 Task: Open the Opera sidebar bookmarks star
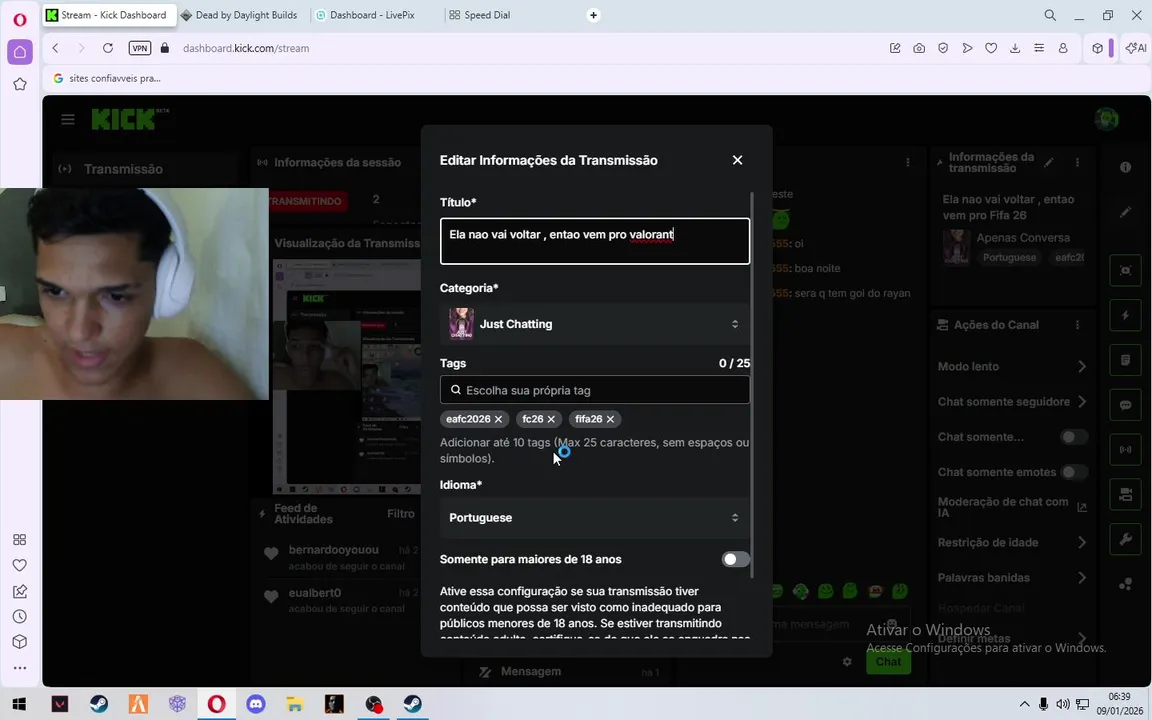(x=20, y=84)
